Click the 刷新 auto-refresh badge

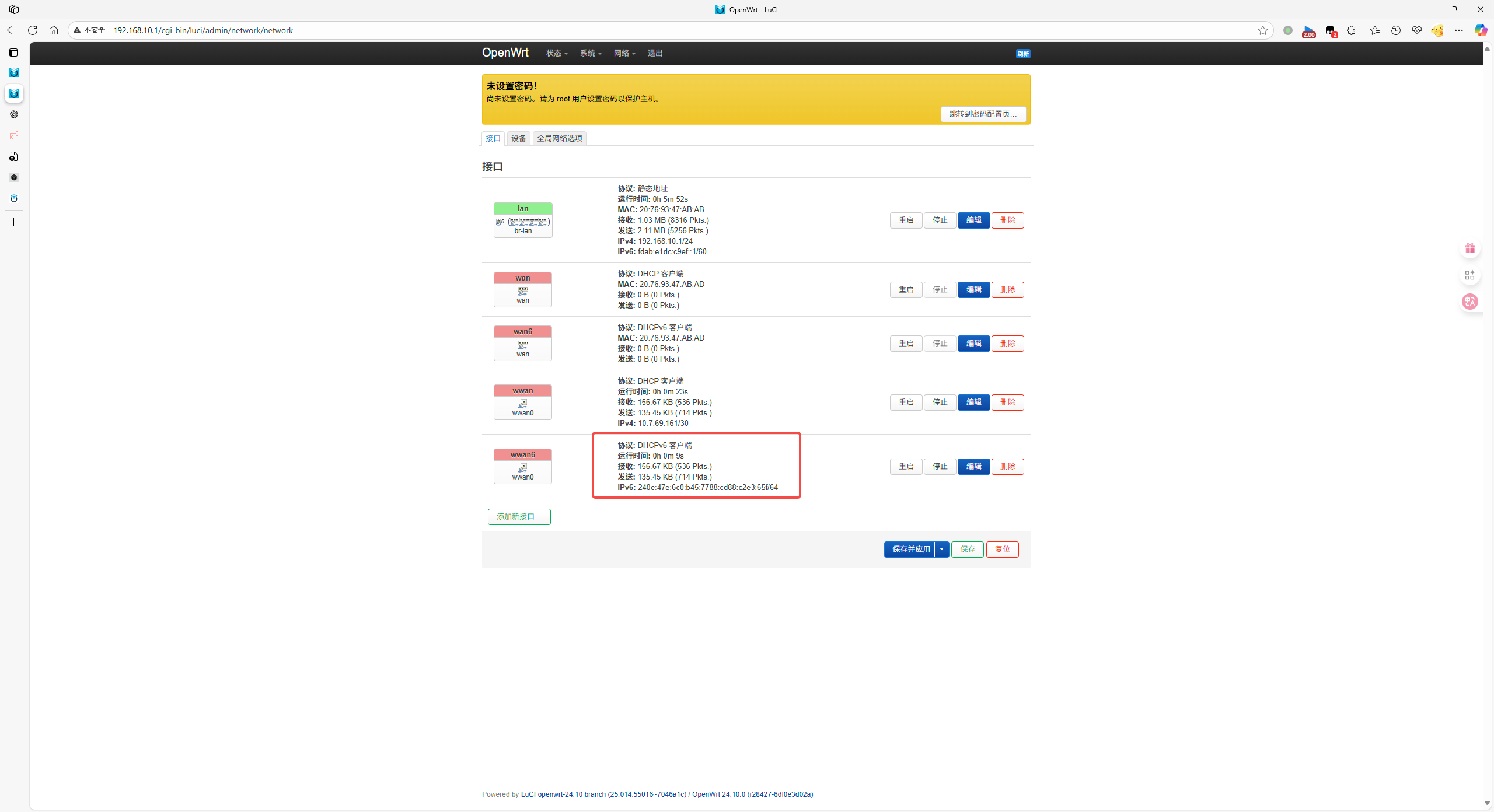coord(1023,54)
